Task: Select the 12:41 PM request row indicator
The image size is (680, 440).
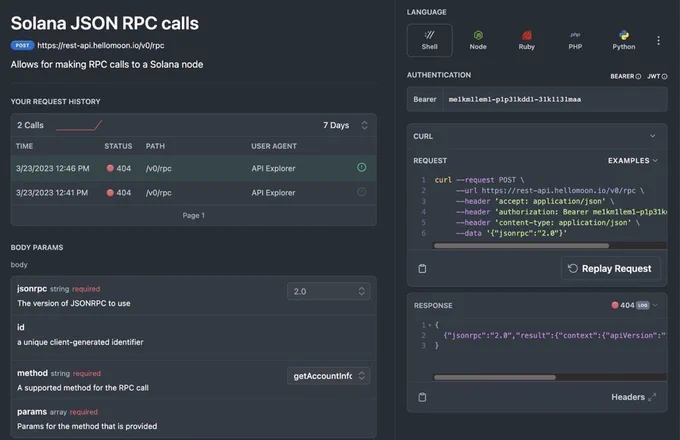Action: click(361, 192)
